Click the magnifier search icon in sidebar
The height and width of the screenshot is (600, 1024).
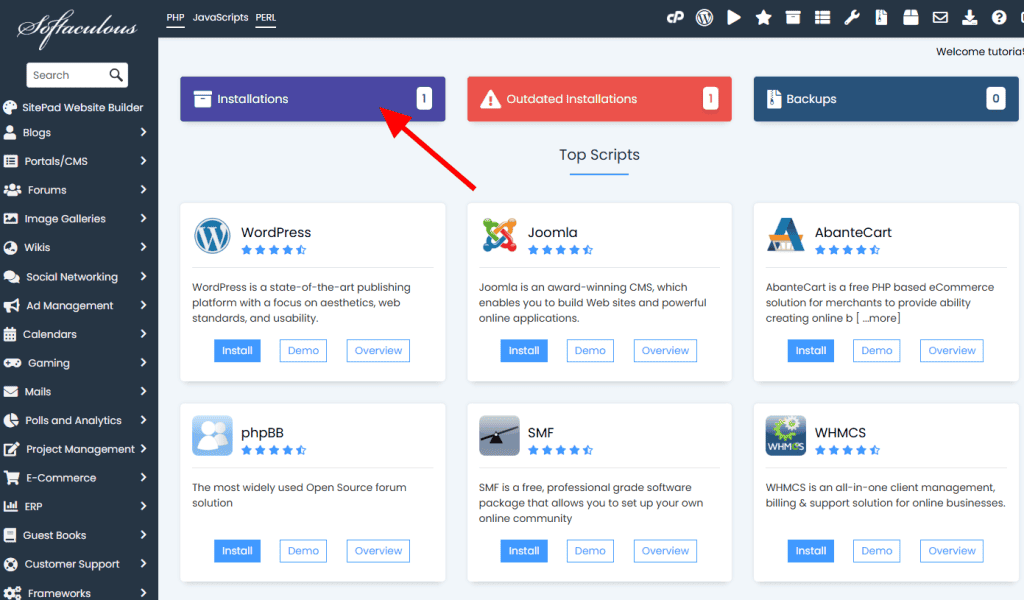(116, 75)
